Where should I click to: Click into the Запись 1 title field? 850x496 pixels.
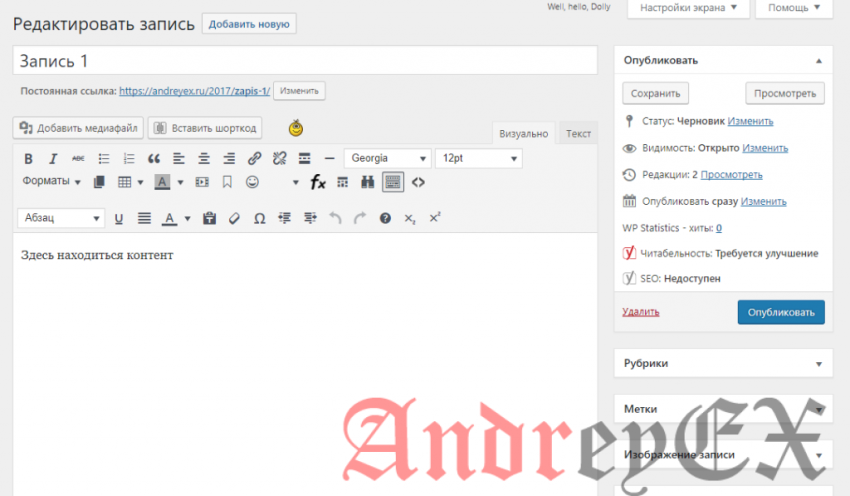pyautogui.click(x=305, y=60)
